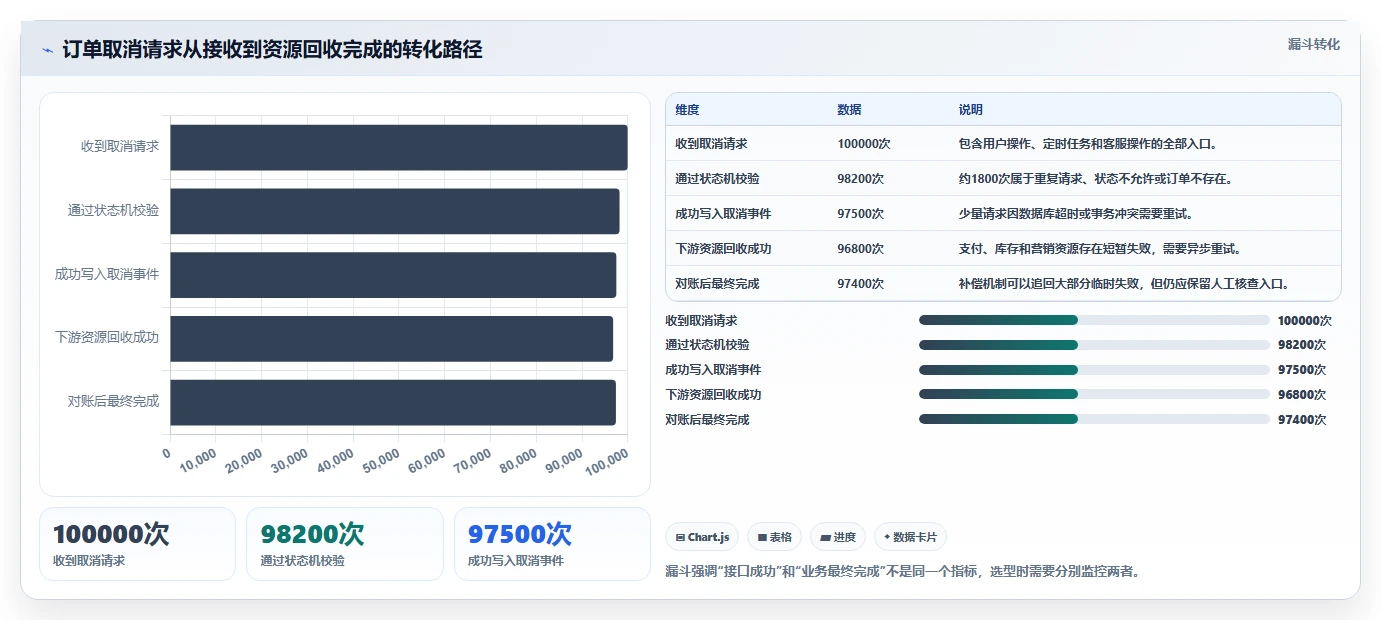Click the 成功写入取消事件 chart axis label
Image resolution: width=1381 pixels, height=620 pixels.
tap(107, 274)
